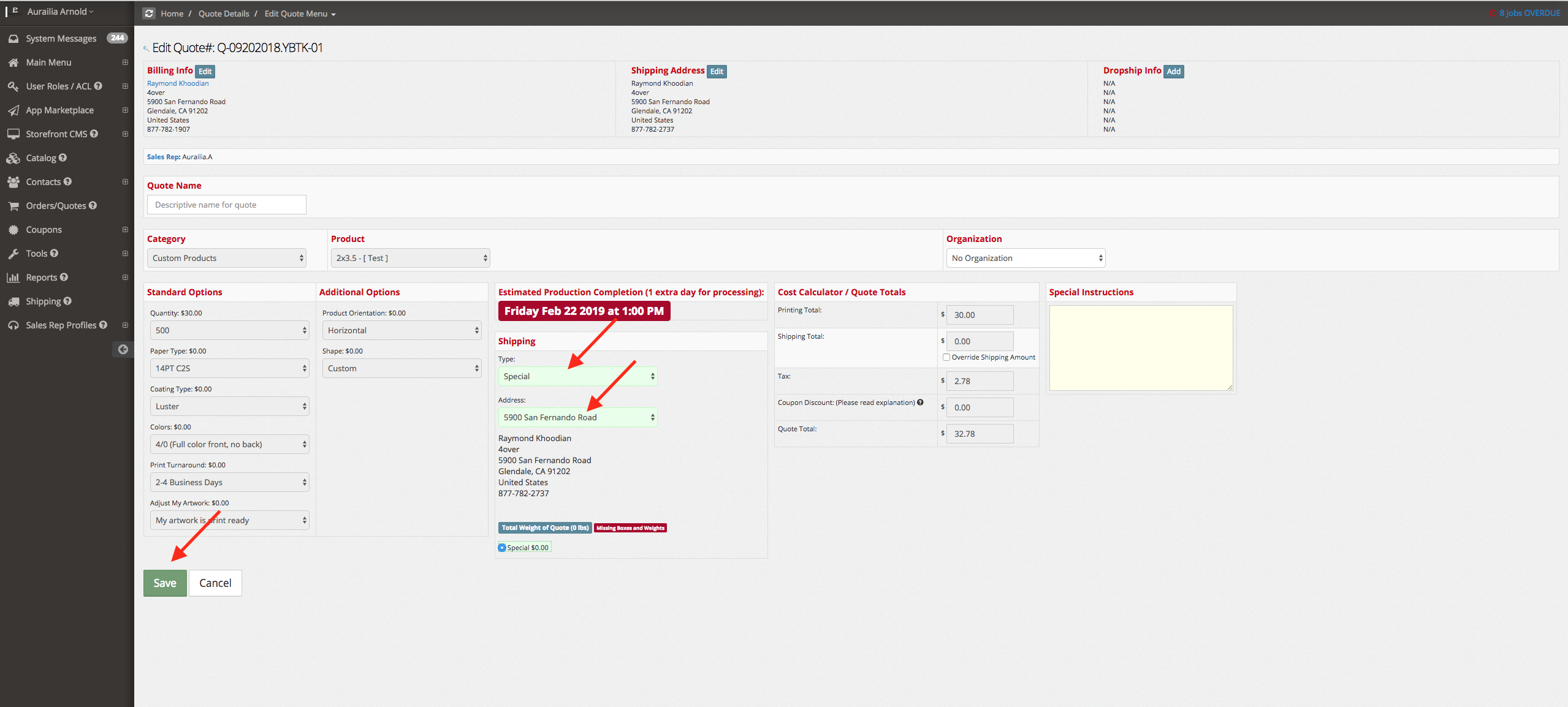1568x707 pixels.
Task: Go to Quote Details in breadcrumb
Action: click(x=224, y=13)
